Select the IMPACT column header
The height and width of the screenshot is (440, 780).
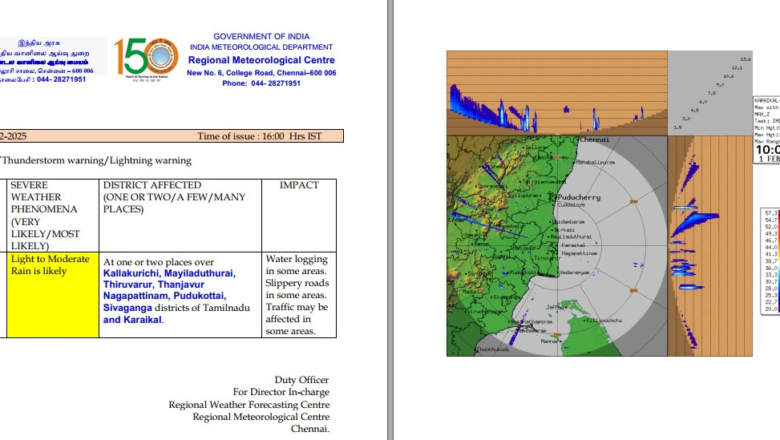pos(300,186)
